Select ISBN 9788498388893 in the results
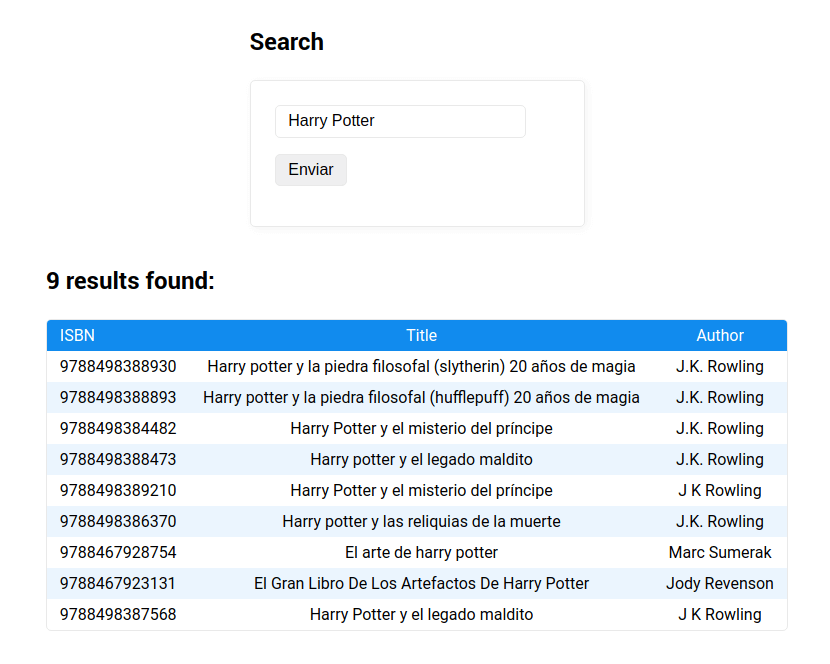Viewport: 830px width, 664px height. pyautogui.click(x=118, y=397)
